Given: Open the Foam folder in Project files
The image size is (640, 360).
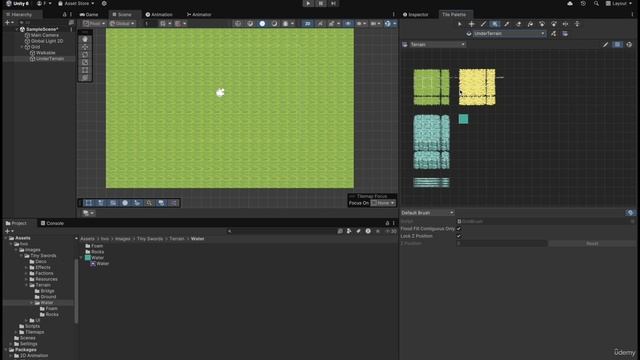Looking at the screenshot, I should pos(94,246).
